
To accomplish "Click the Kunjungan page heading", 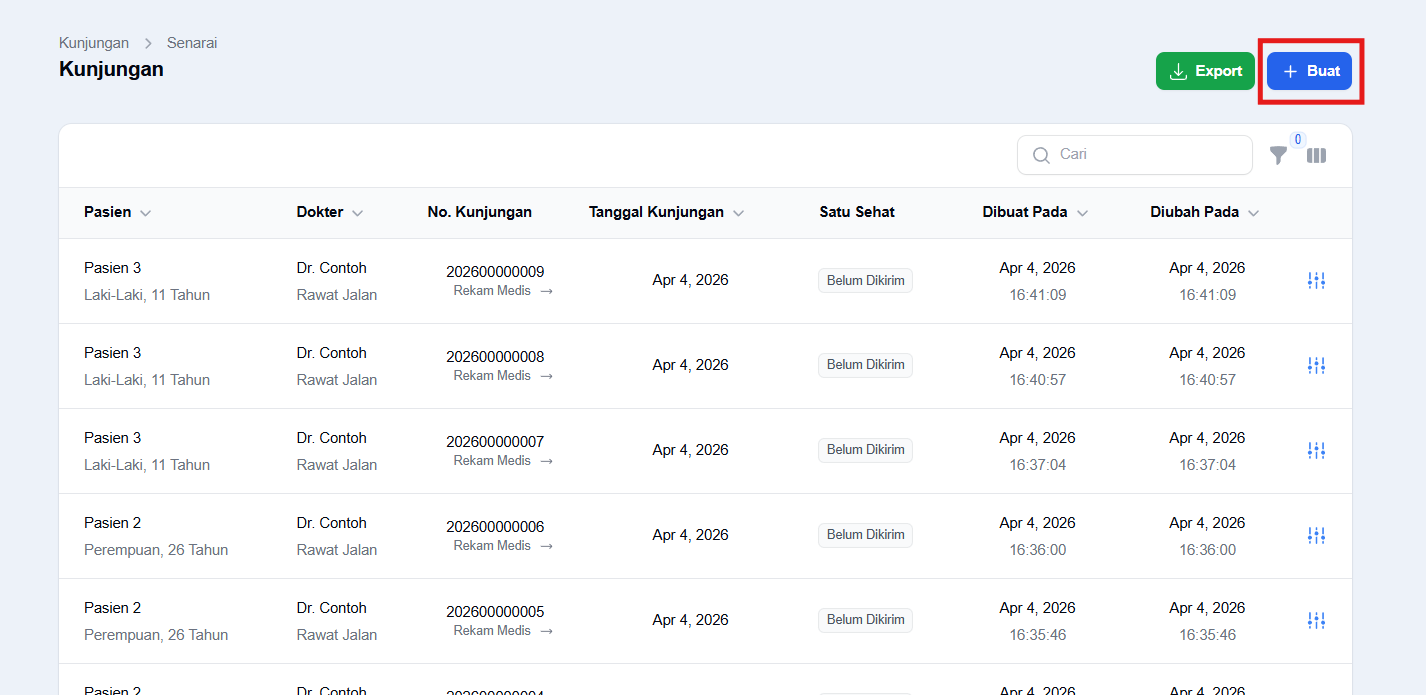I will click(111, 69).
